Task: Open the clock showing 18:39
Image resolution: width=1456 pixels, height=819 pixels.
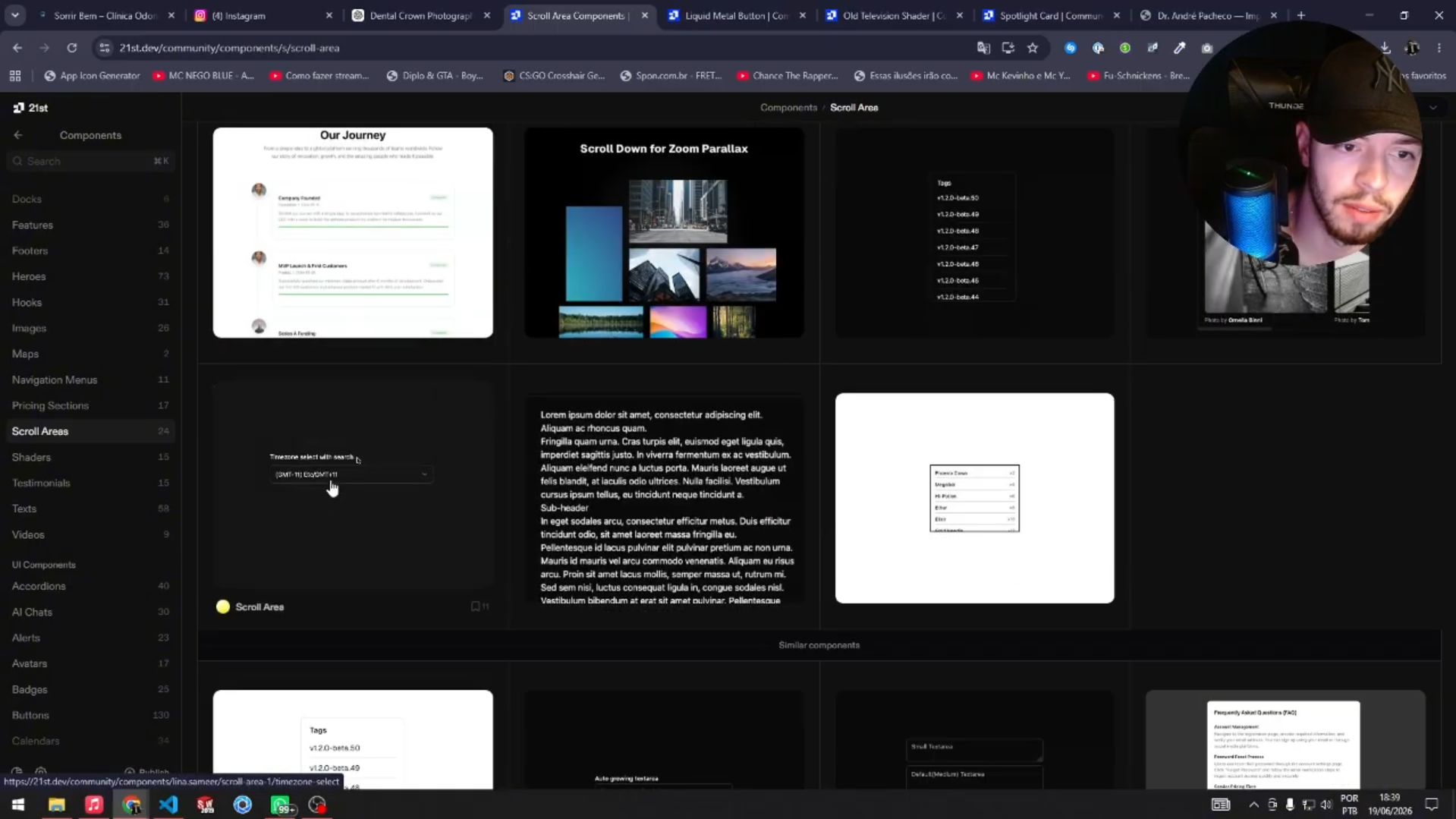Action: (1390, 805)
